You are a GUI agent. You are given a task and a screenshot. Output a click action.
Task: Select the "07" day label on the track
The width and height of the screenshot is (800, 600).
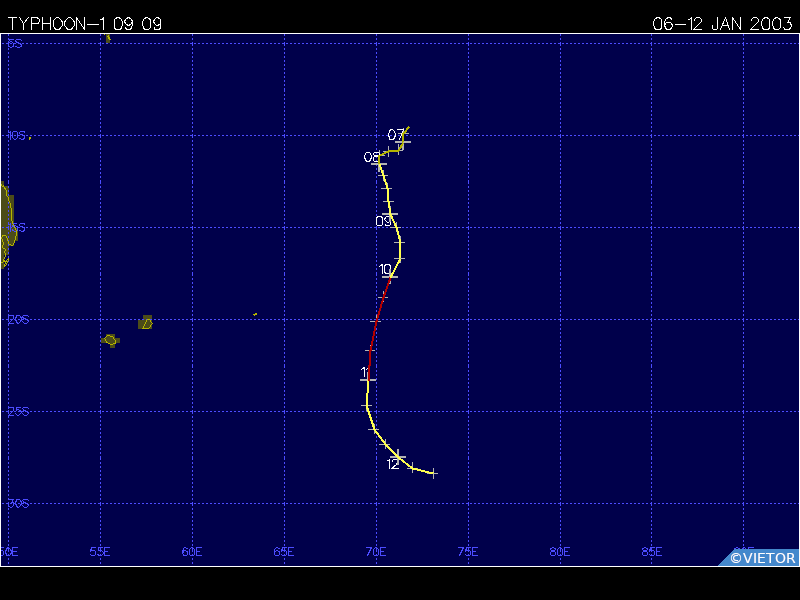pos(396,135)
